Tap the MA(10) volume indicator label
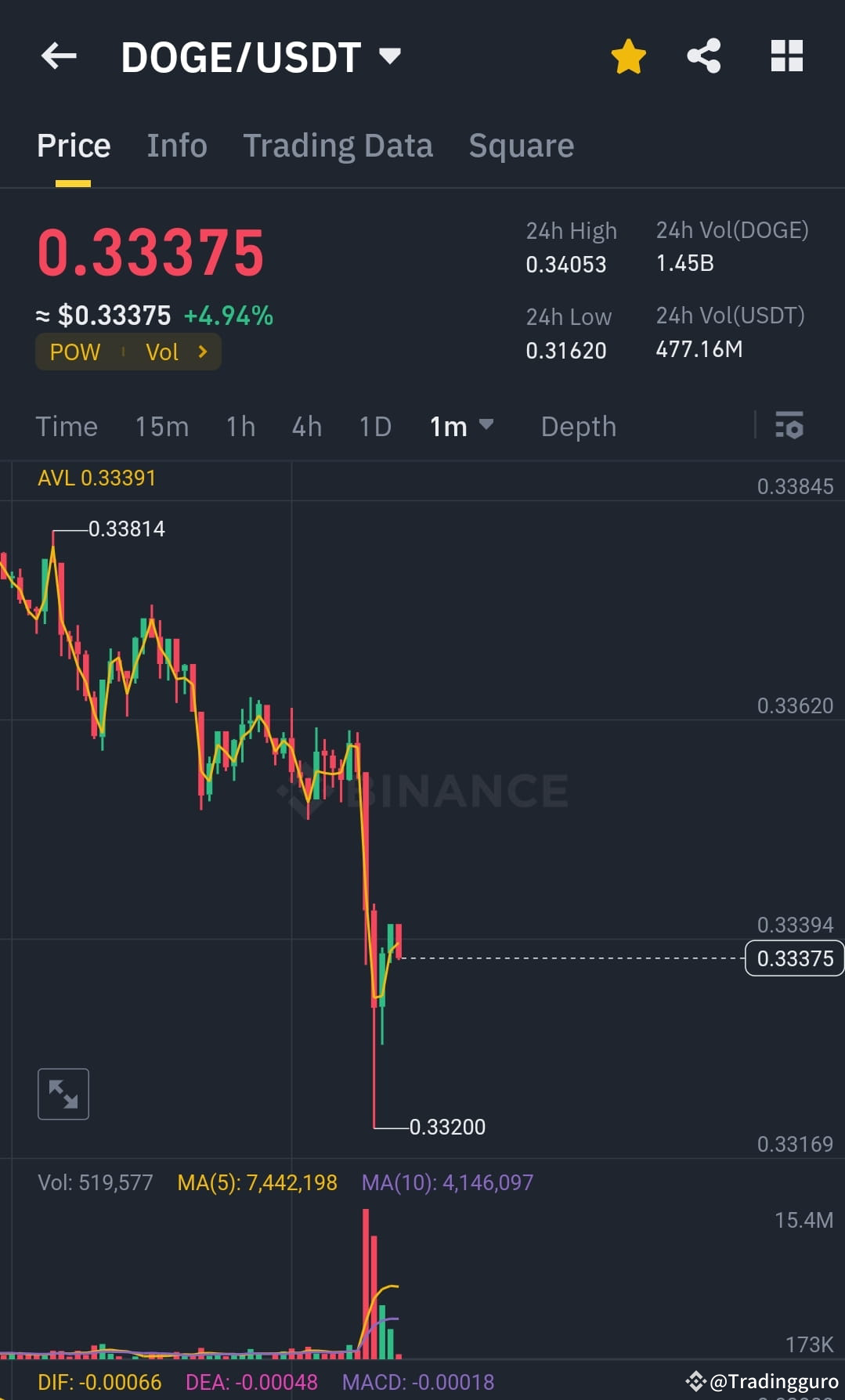This screenshot has width=845, height=1400. [x=448, y=1182]
